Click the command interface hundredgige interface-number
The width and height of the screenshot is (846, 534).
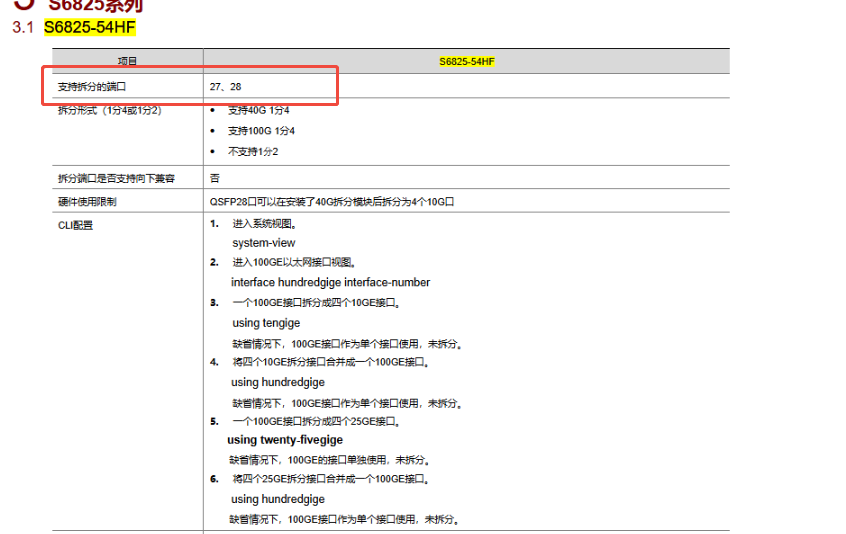point(331,282)
